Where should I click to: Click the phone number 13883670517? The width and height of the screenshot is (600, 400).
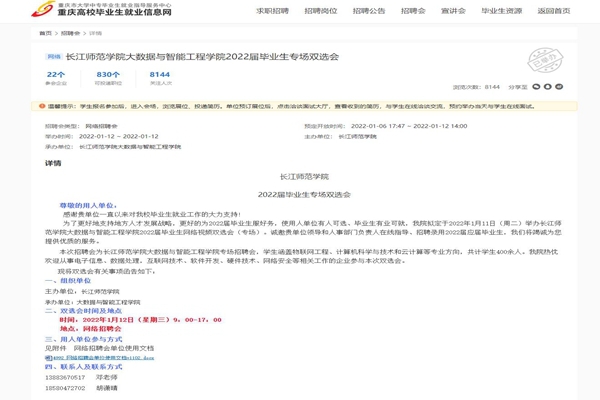point(65,377)
